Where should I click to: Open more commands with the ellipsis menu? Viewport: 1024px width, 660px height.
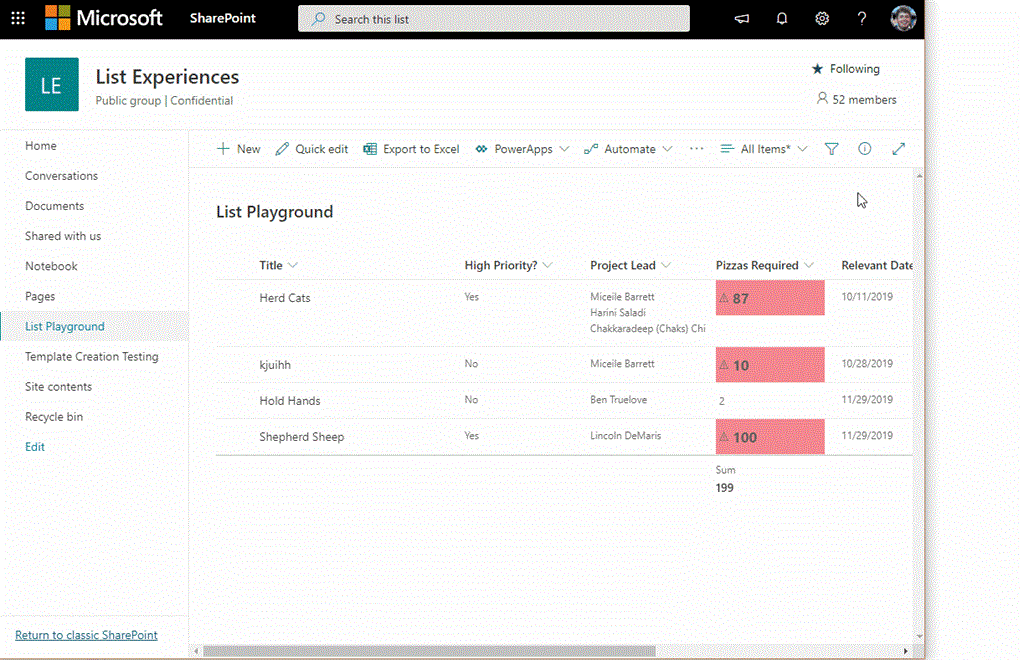tap(696, 148)
